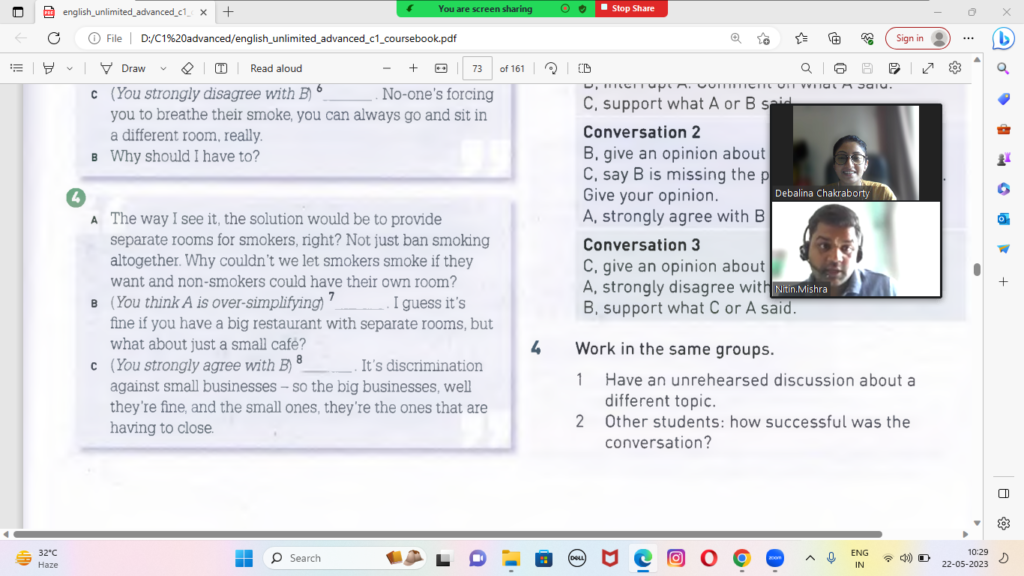Expand the Highlight color dropdown arrow
This screenshot has height=576, width=1024.
69,68
